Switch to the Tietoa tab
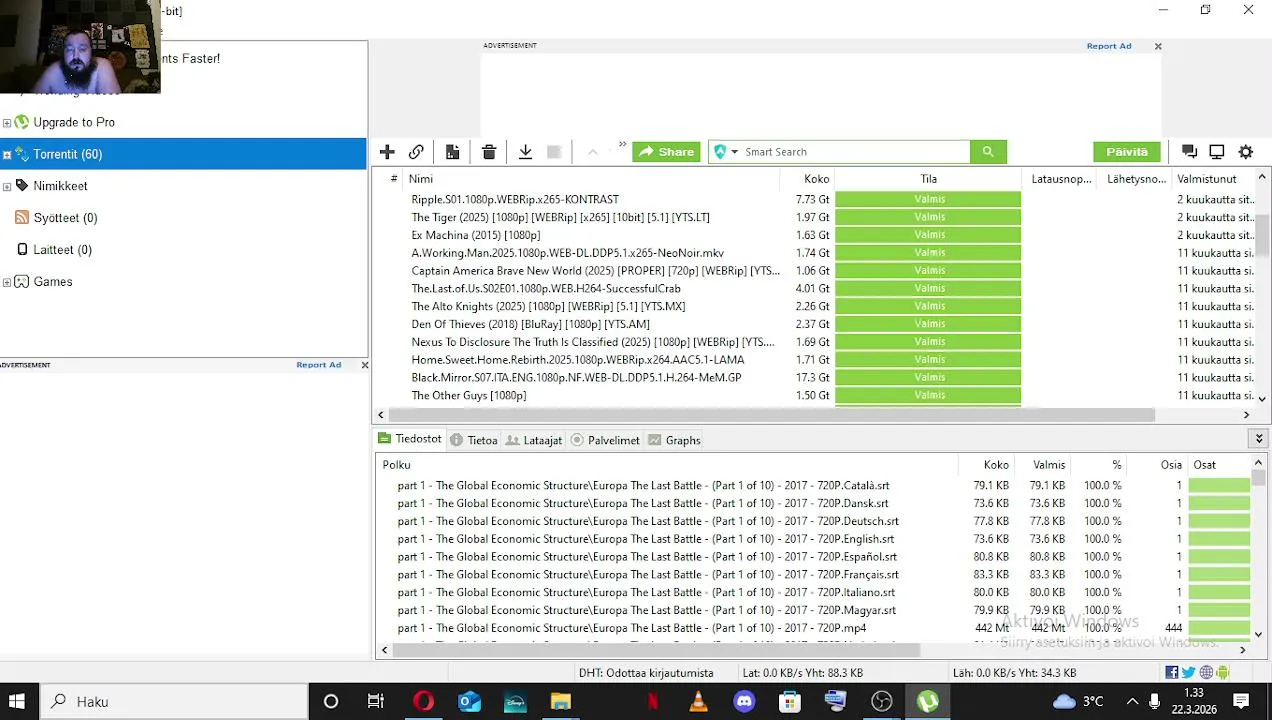Viewport: 1272px width, 720px height. point(474,440)
